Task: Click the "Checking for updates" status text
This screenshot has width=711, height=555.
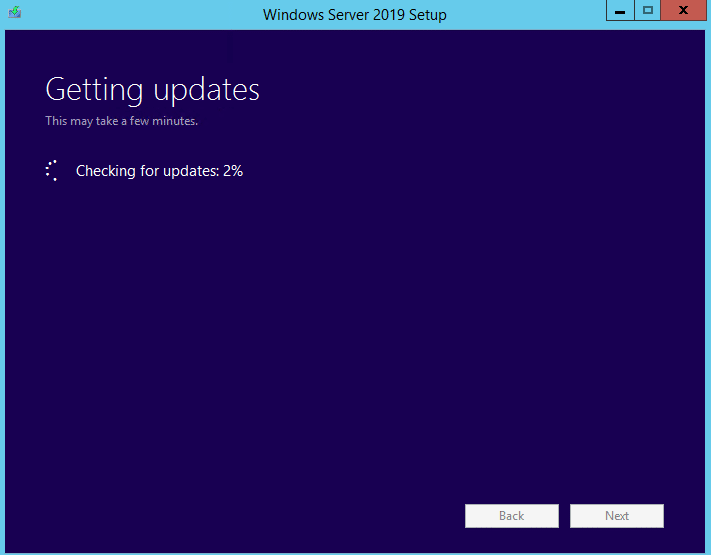Action: 146,171
